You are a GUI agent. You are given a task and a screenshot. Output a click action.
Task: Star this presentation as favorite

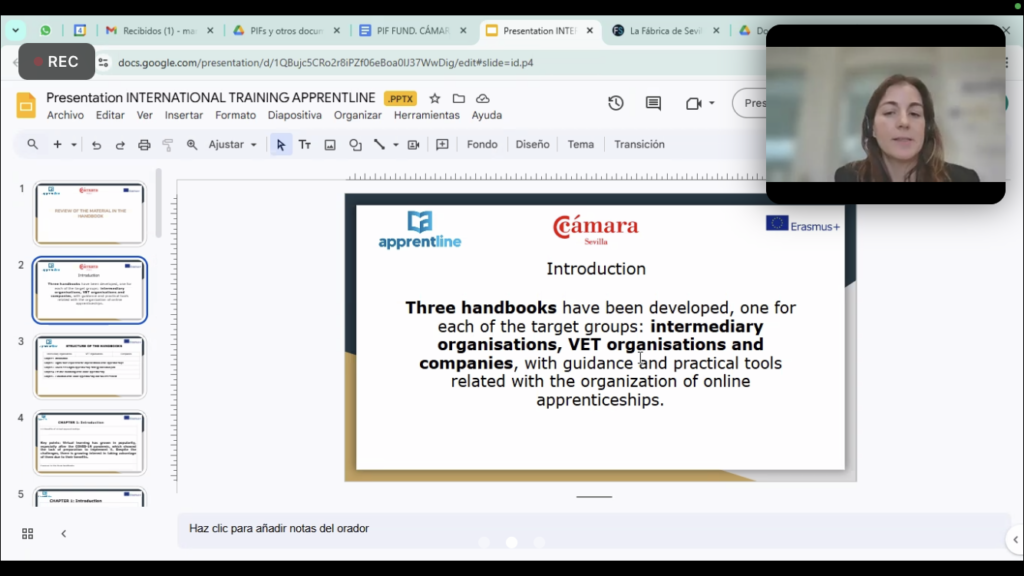(435, 98)
